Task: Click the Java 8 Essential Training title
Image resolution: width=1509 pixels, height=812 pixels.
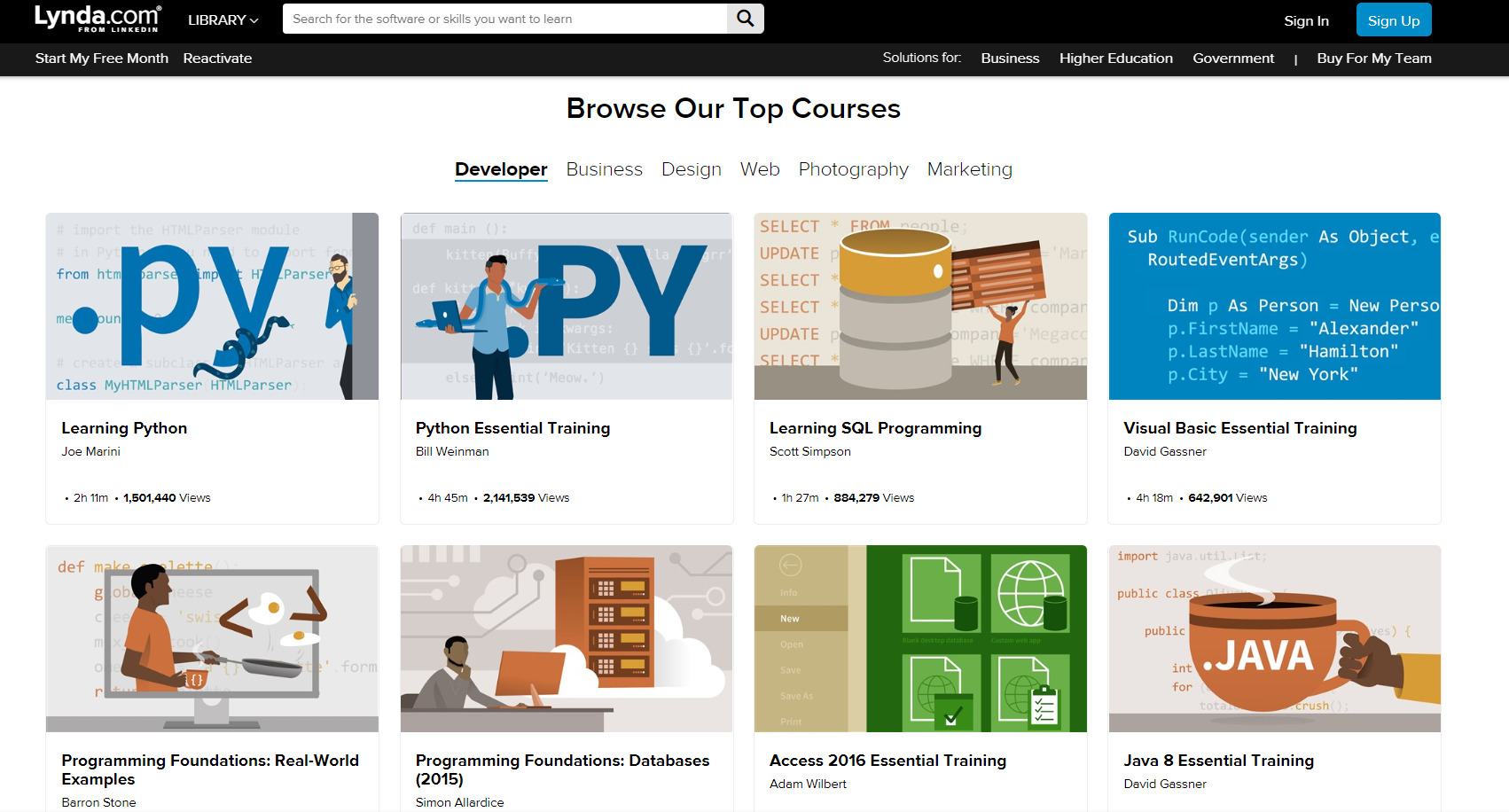Action: point(1218,761)
